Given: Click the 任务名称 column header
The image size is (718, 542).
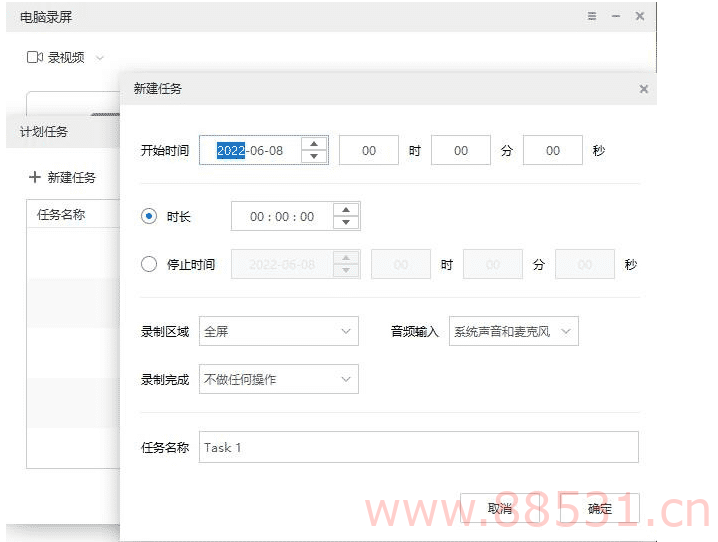Looking at the screenshot, I should pos(61,214).
